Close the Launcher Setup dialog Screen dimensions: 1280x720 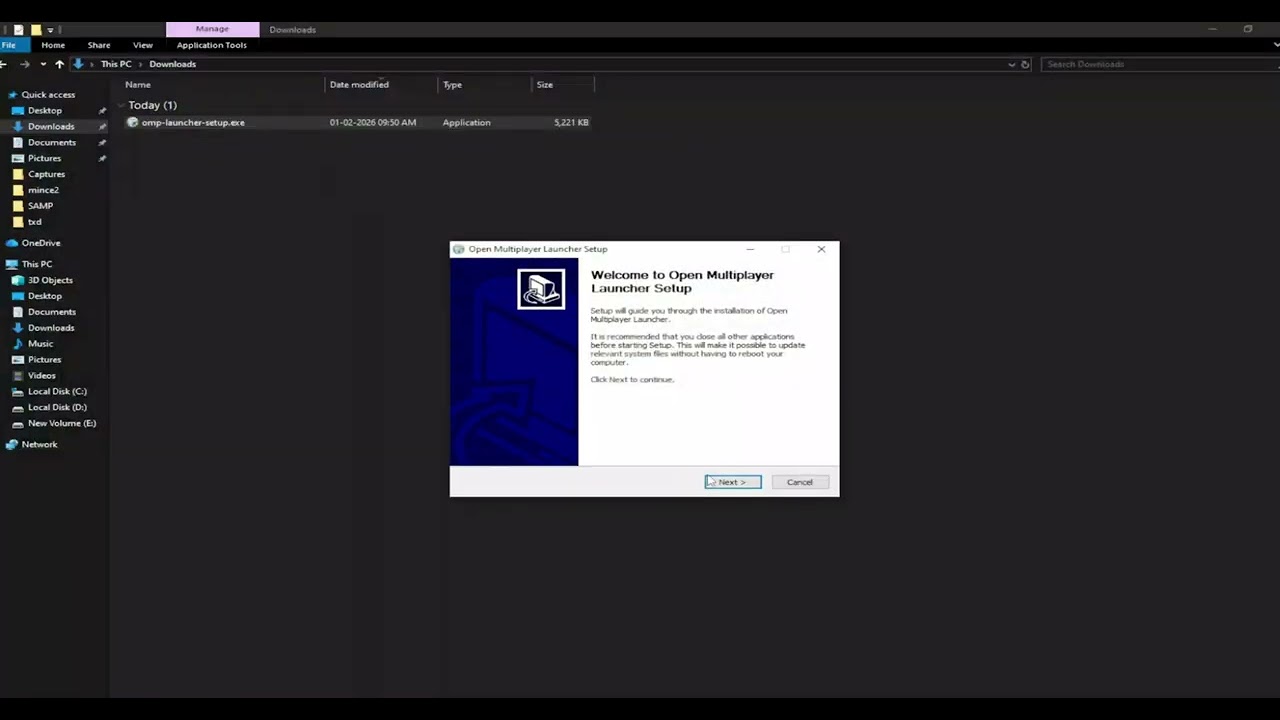click(821, 249)
